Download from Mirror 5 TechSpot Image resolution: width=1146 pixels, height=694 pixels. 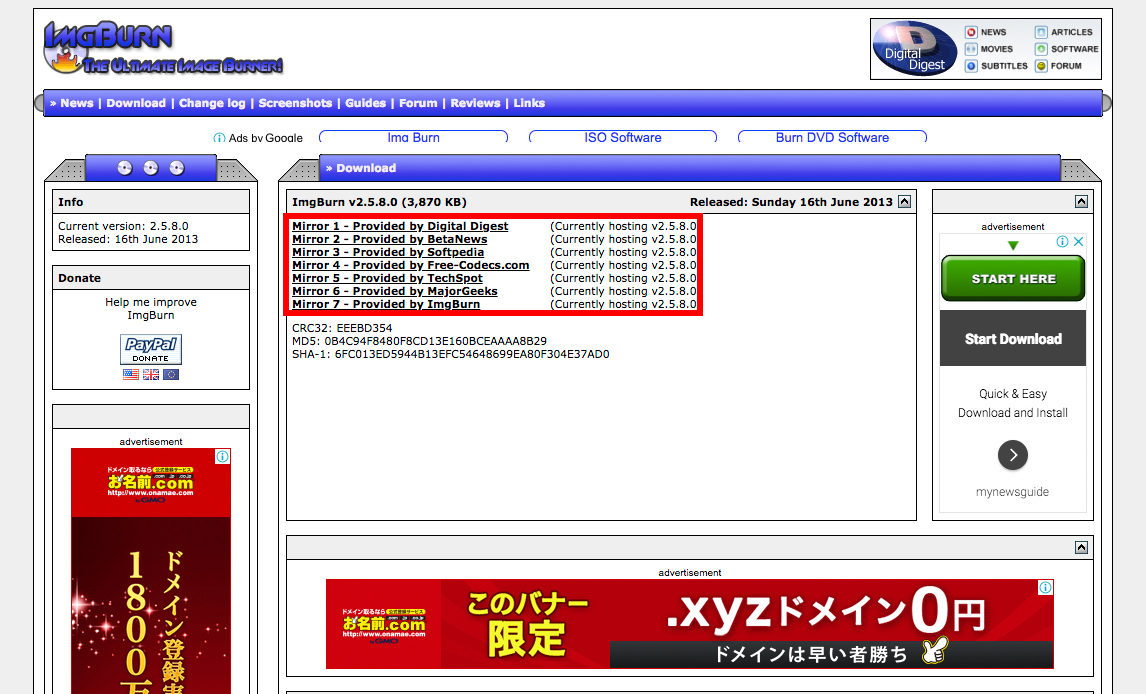[x=387, y=278]
